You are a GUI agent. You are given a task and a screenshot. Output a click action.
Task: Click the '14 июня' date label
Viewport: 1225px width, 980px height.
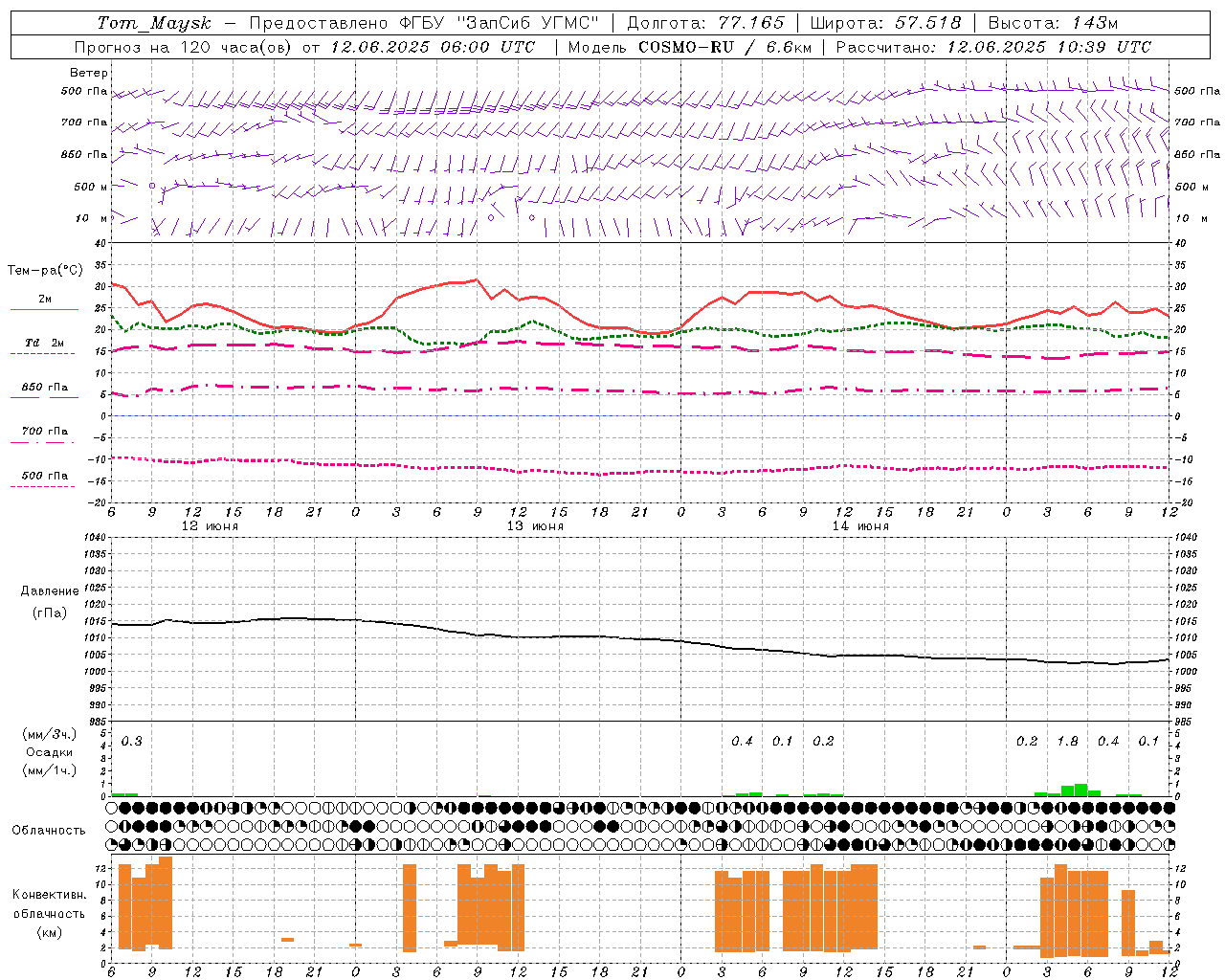(x=860, y=525)
